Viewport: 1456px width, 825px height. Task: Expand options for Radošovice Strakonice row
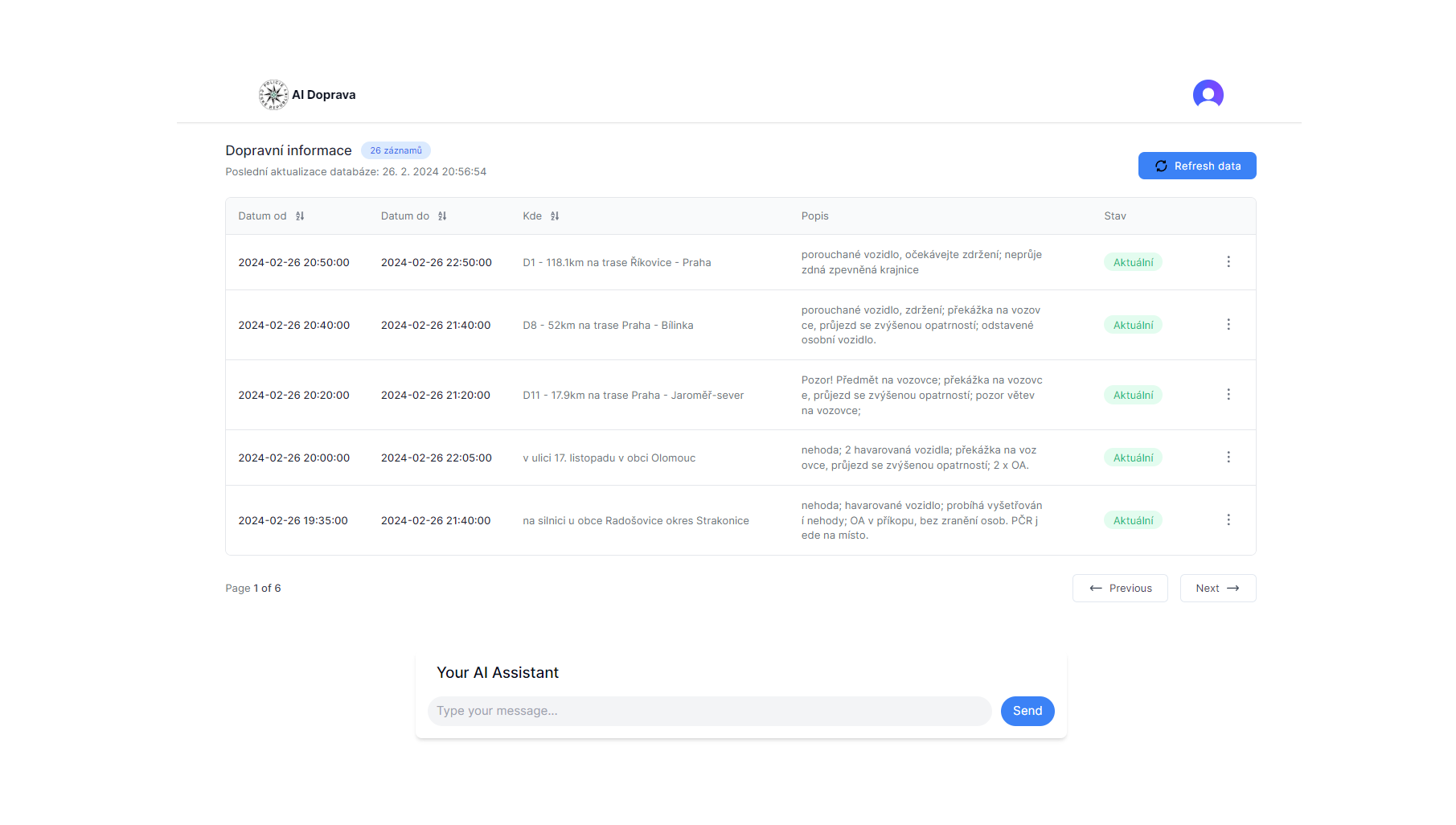(1228, 520)
